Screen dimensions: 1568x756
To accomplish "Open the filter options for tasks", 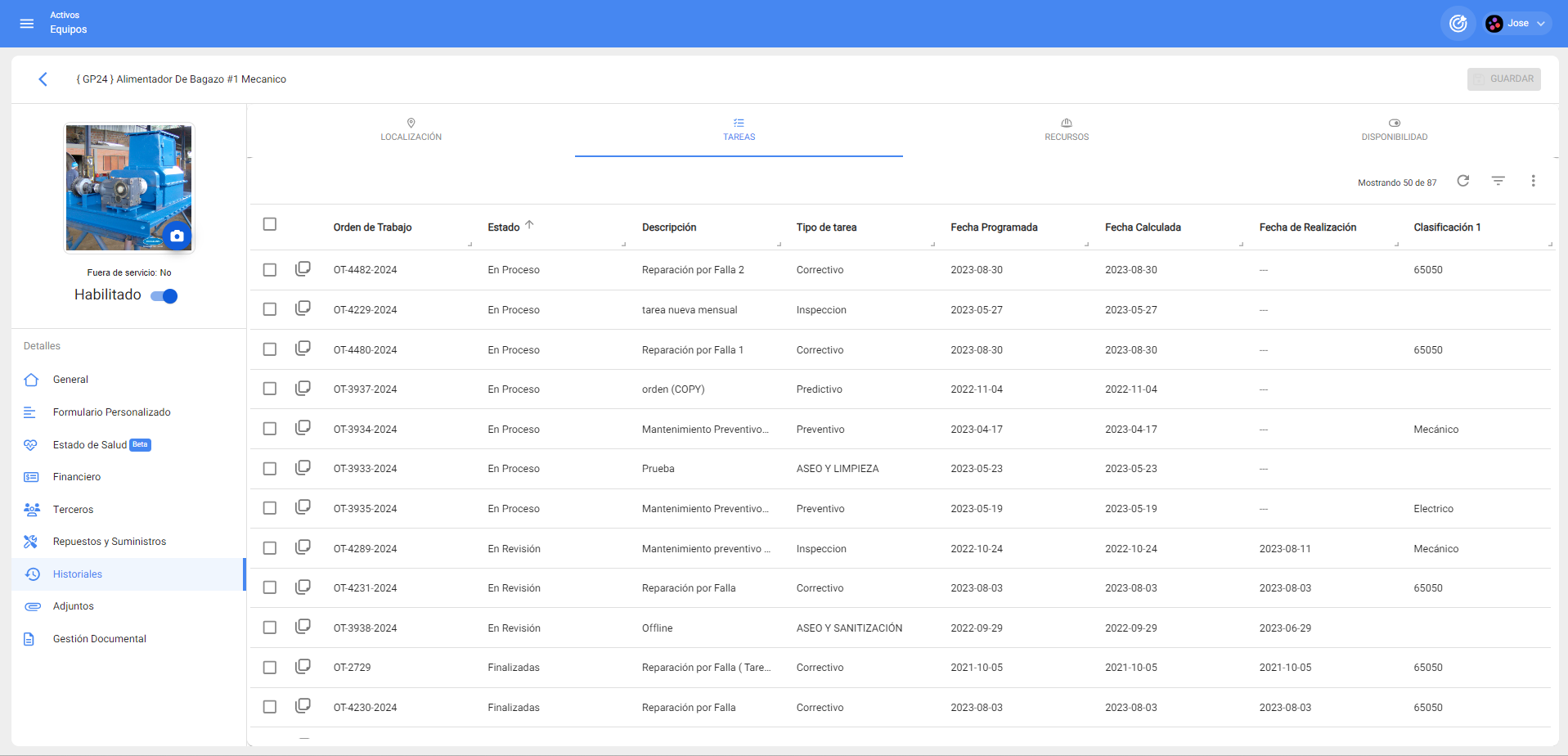I will [1498, 181].
